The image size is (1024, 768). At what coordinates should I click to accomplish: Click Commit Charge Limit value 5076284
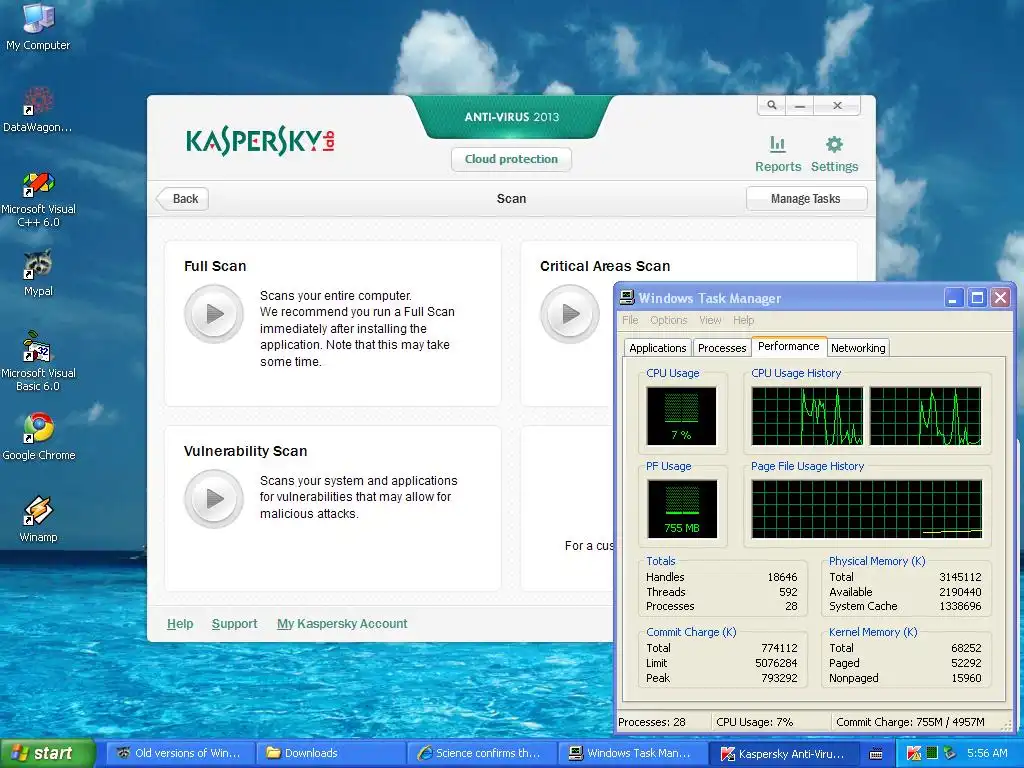click(776, 663)
